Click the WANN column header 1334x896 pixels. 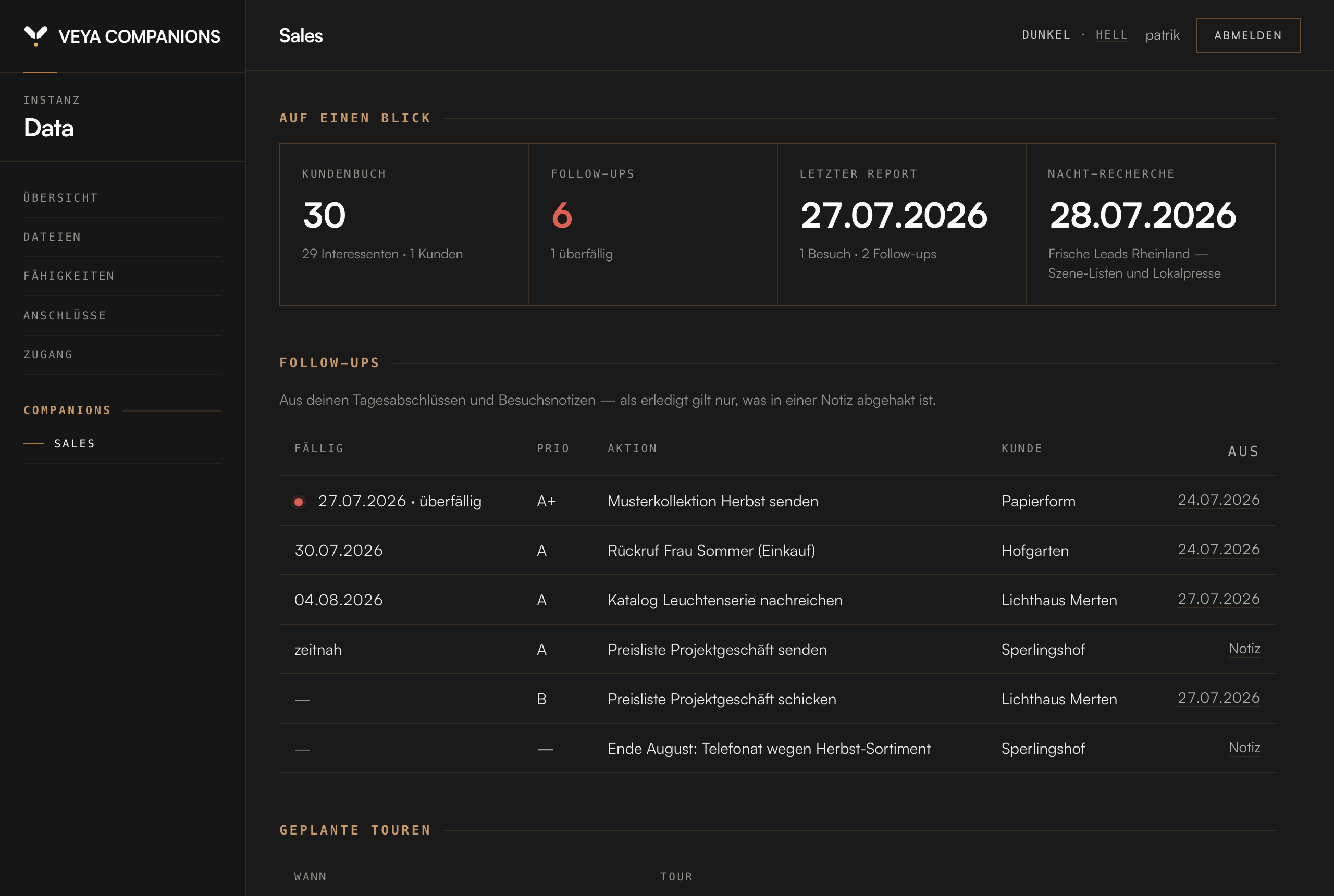click(311, 877)
